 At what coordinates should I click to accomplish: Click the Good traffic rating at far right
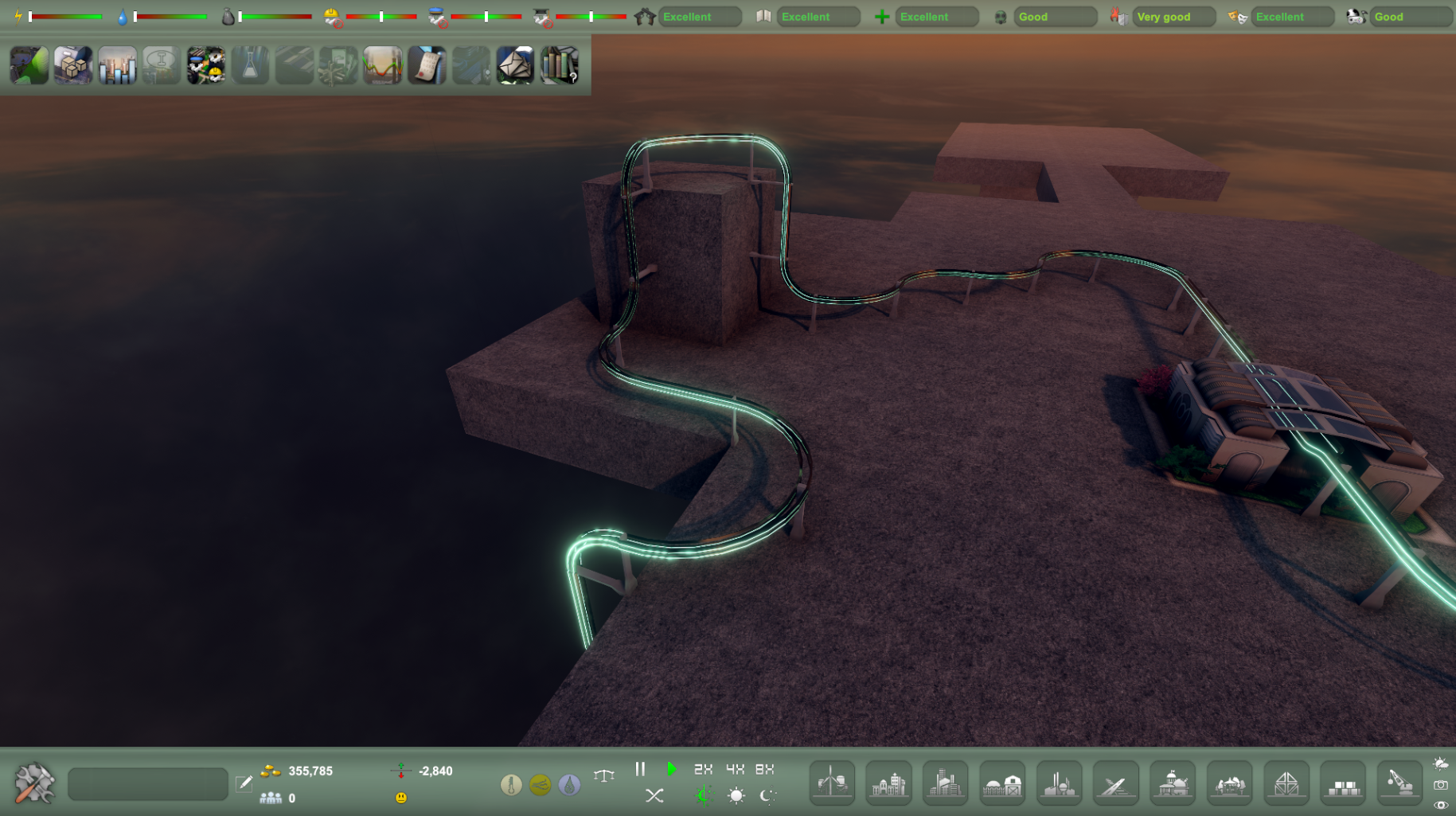point(1411,17)
